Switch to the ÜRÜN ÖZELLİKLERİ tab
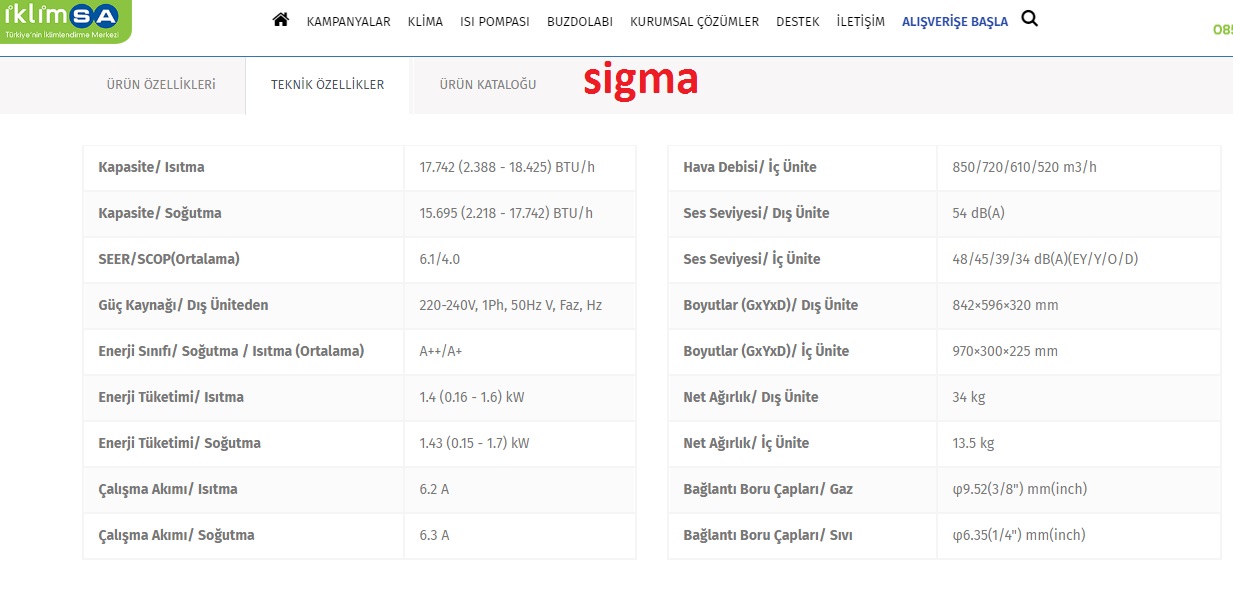The height and width of the screenshot is (609, 1233). coord(161,85)
